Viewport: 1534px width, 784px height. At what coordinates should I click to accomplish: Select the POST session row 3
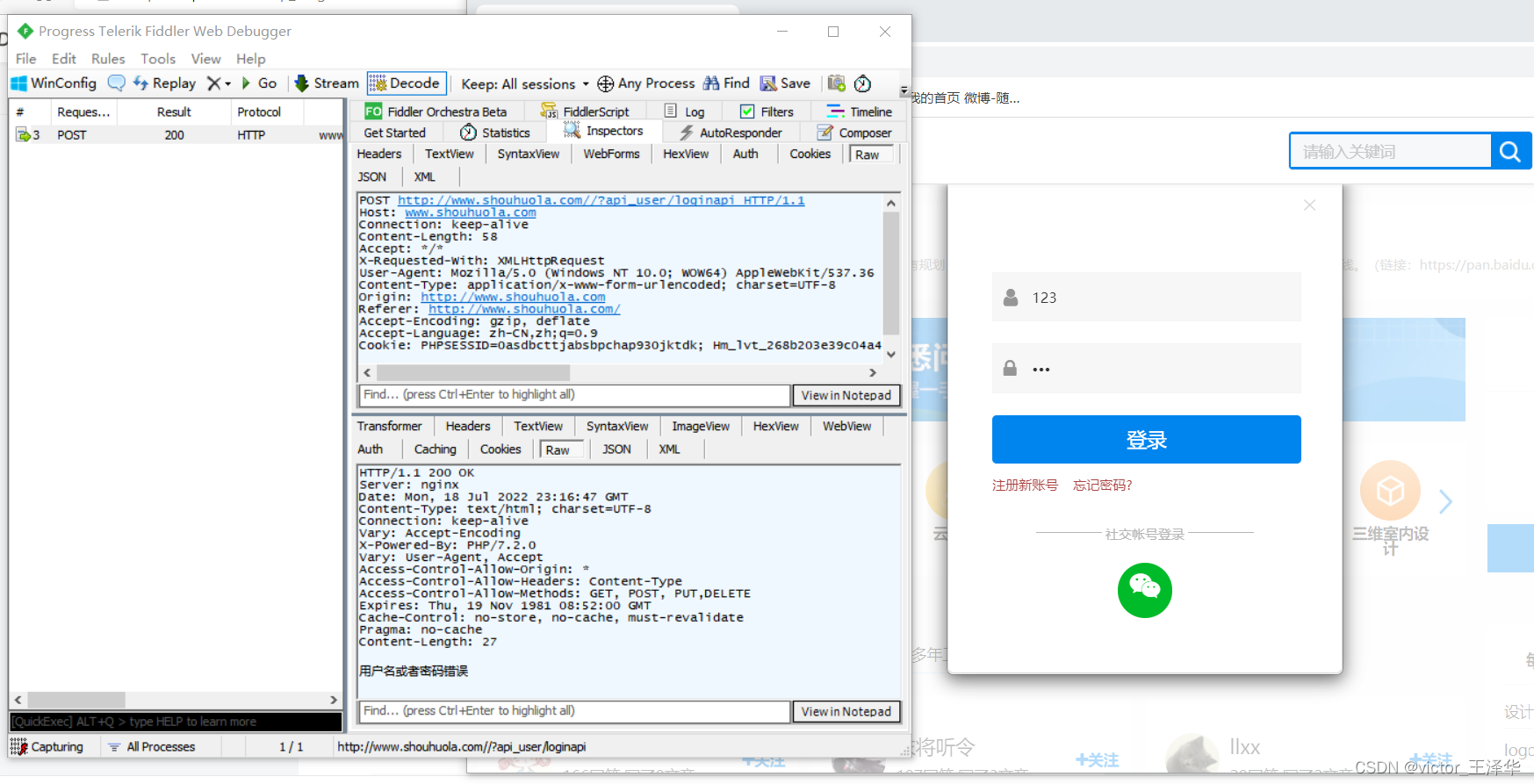click(x=176, y=134)
